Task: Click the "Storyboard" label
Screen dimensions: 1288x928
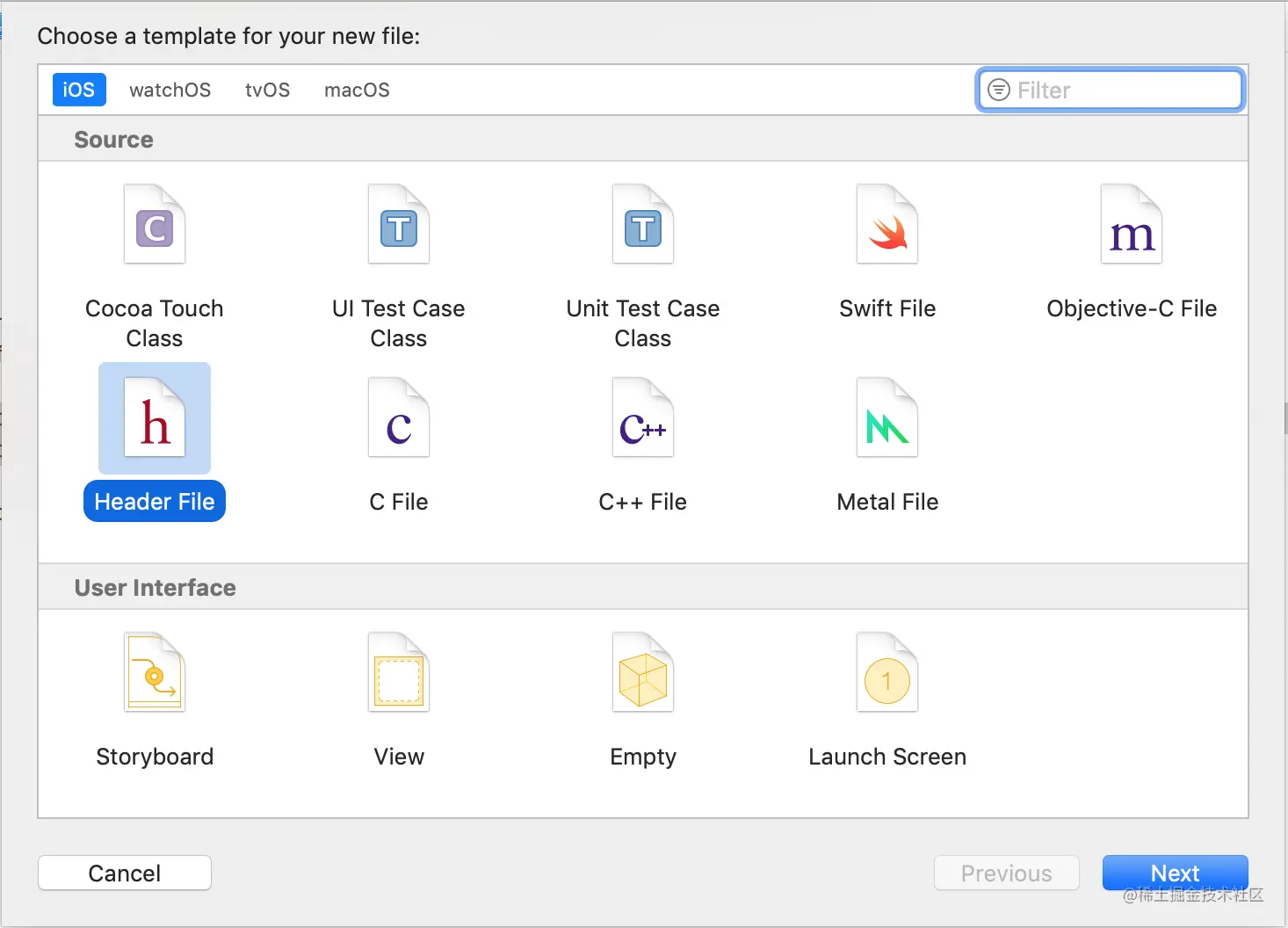Action: point(155,757)
